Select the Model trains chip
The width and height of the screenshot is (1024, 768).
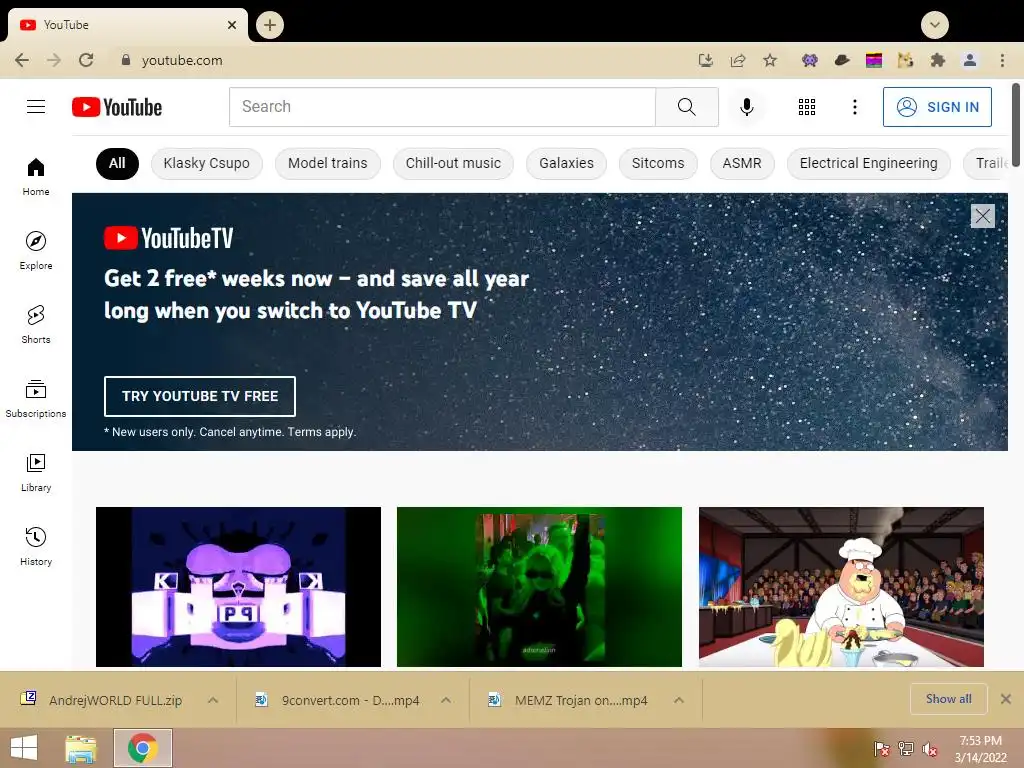tap(328, 163)
